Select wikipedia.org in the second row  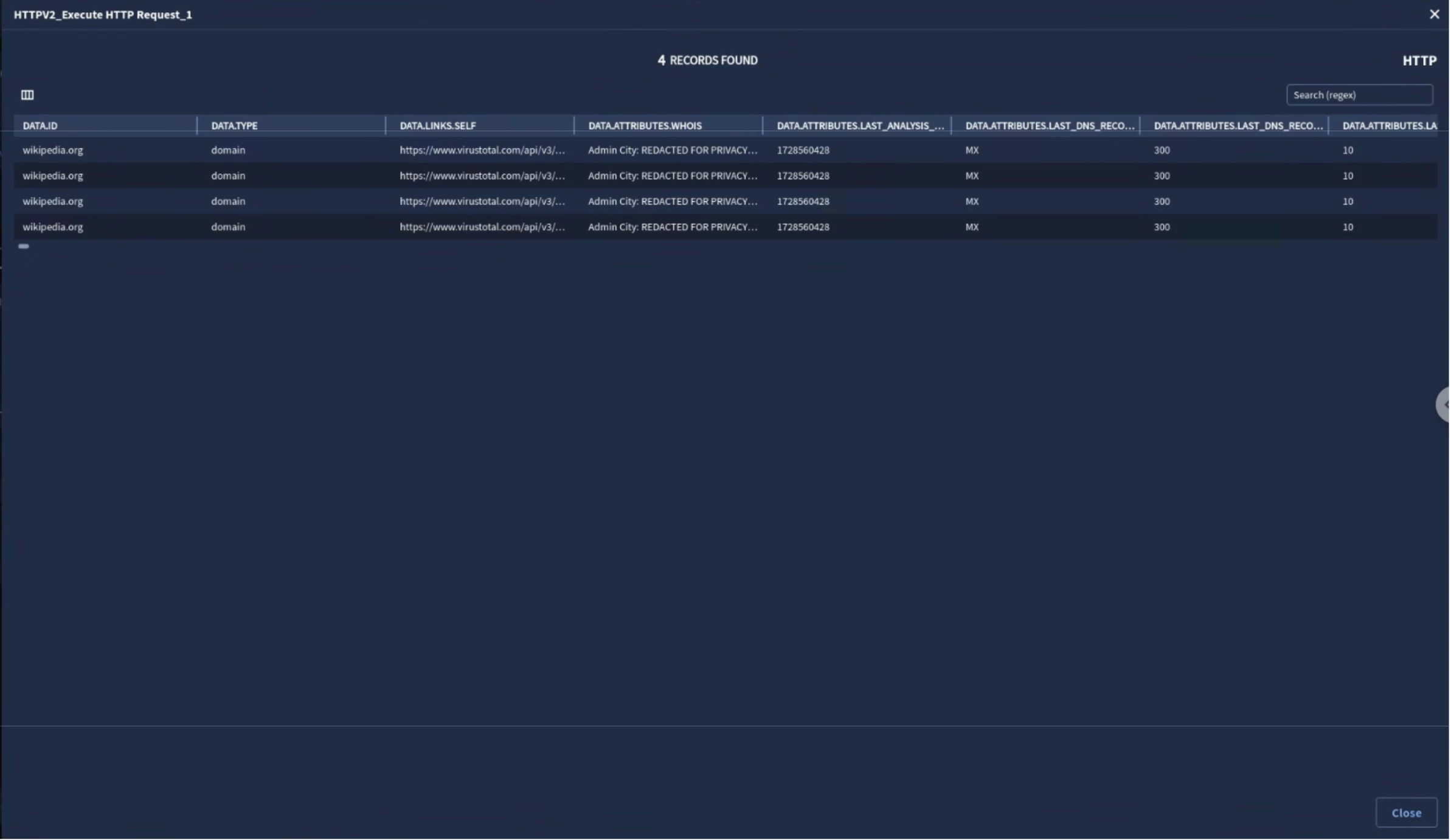(x=53, y=176)
